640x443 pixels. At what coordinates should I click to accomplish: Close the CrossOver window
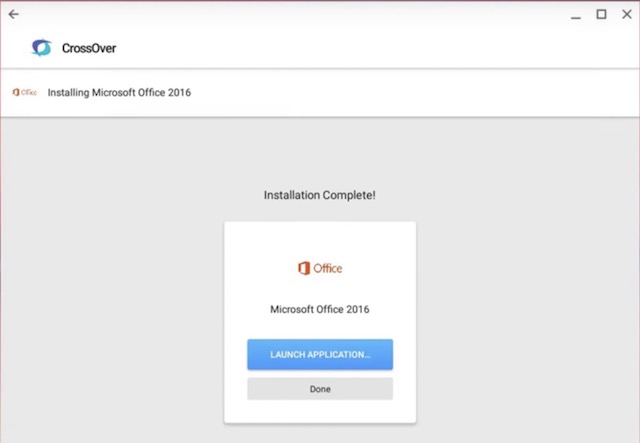pos(627,14)
